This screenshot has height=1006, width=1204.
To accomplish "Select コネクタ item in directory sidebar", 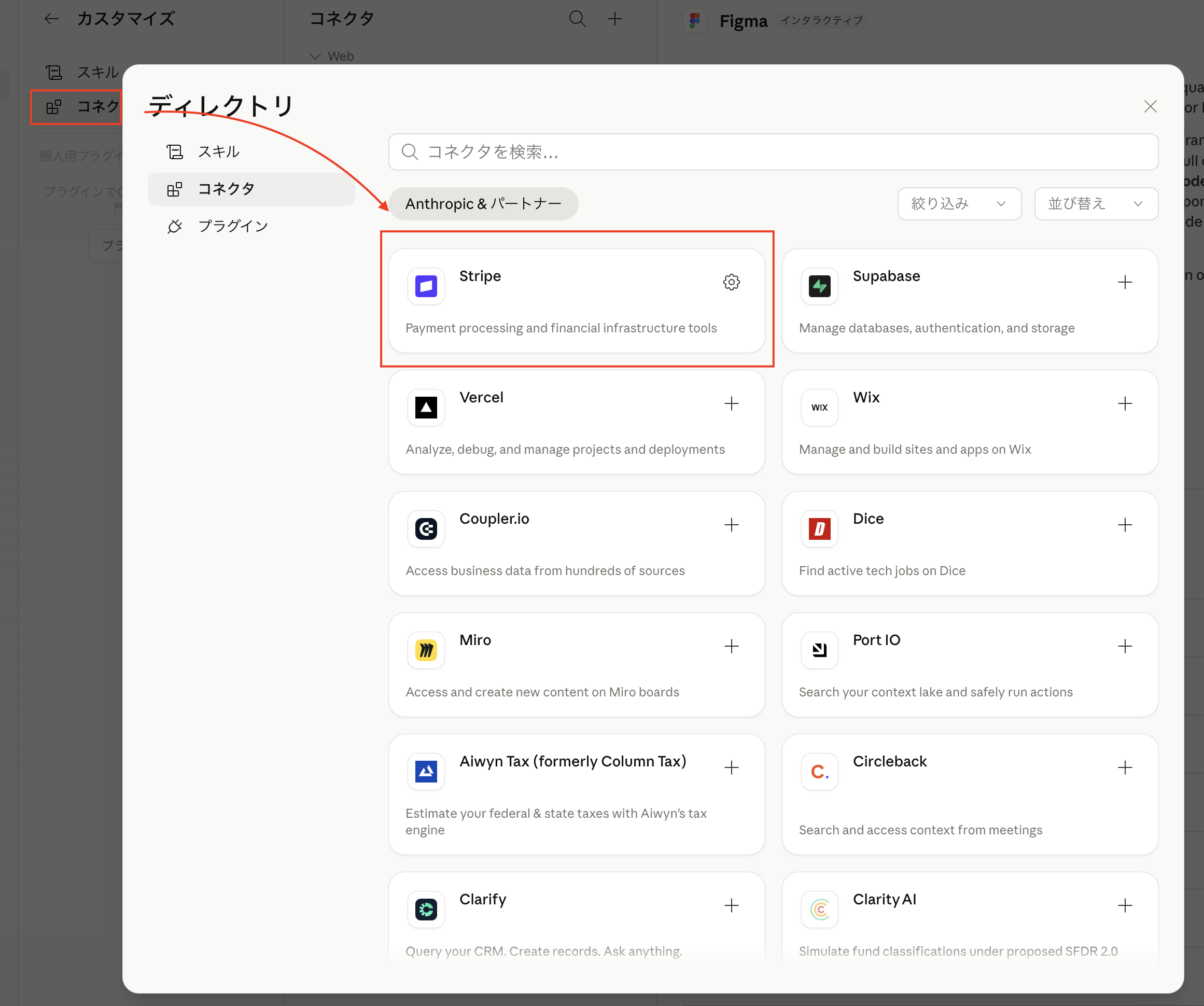I will click(226, 189).
